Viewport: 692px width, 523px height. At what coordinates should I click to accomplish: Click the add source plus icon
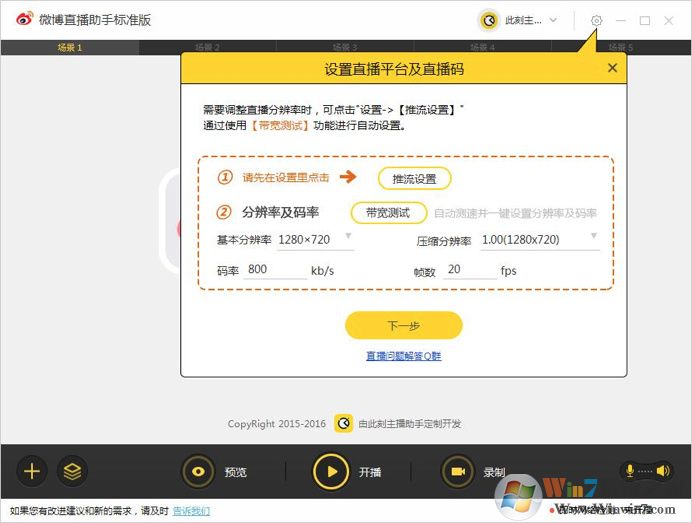point(31,471)
